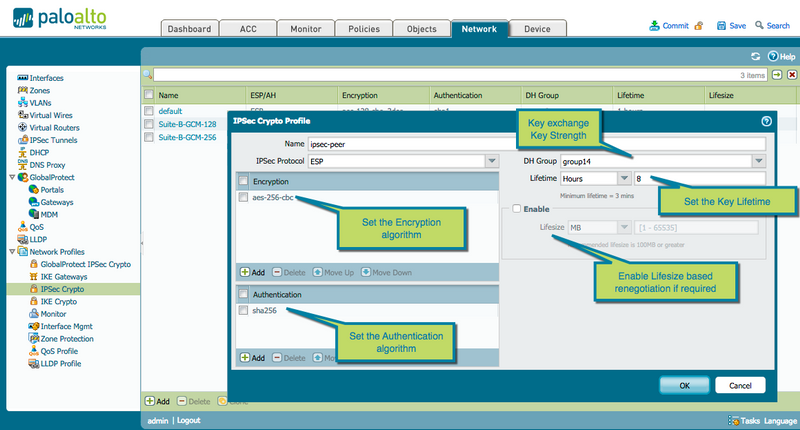Open the Interfaces section icon
Image resolution: width=800 pixels, height=430 pixels.
[x=22, y=78]
